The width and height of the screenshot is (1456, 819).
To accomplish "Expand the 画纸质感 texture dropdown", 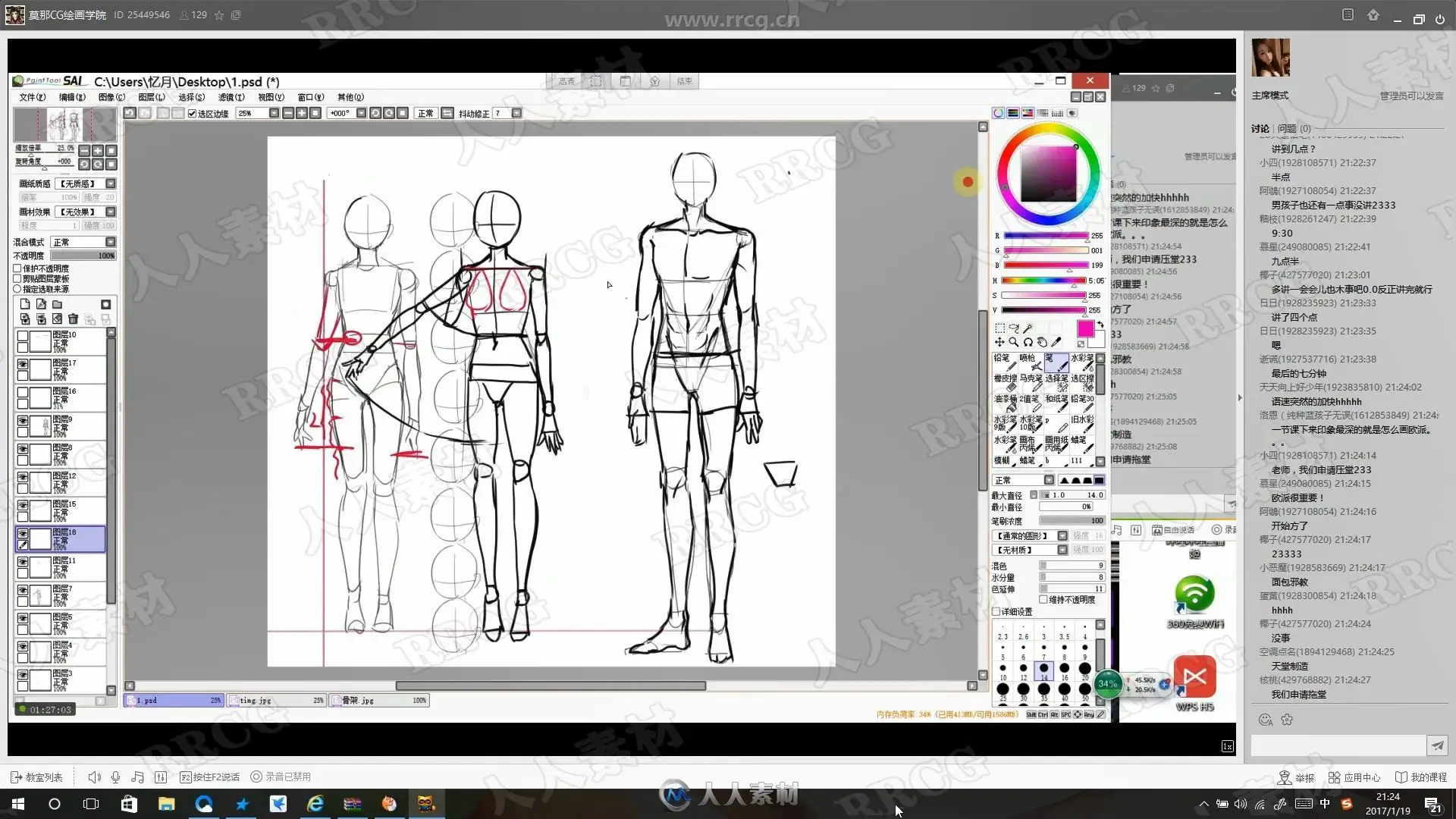I will click(111, 184).
